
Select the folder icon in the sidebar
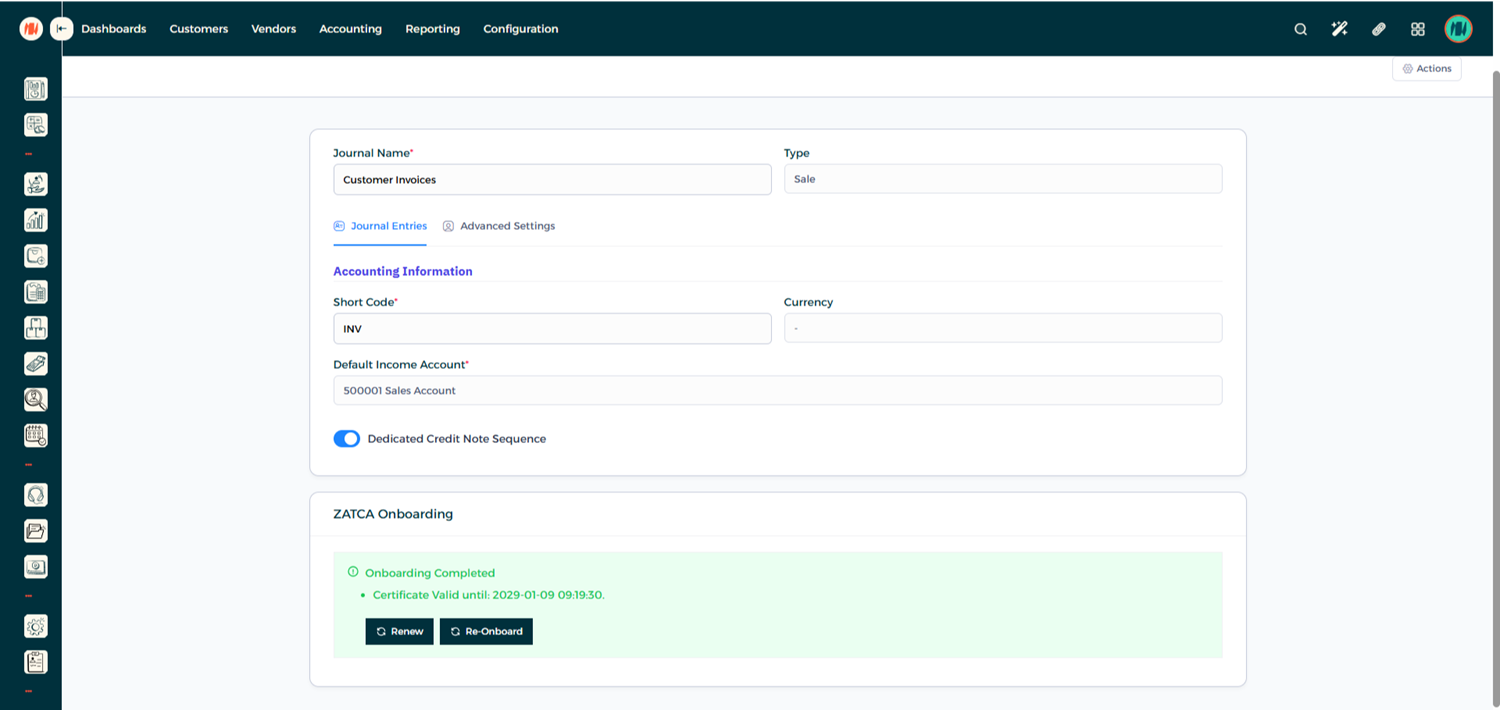(36, 531)
